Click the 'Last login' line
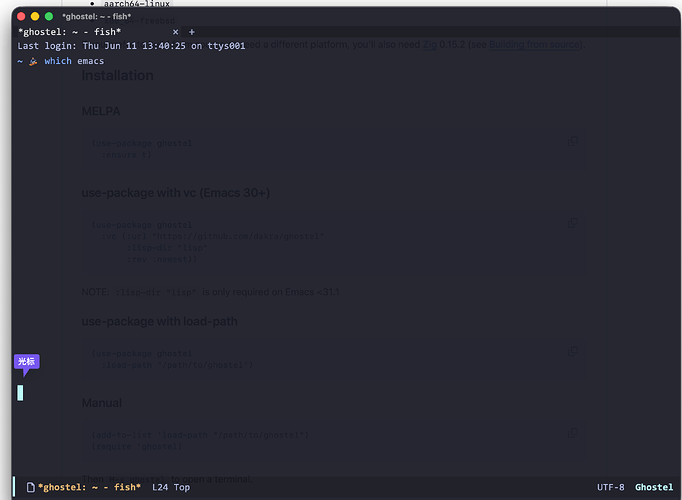The image size is (682, 500). click(131, 46)
